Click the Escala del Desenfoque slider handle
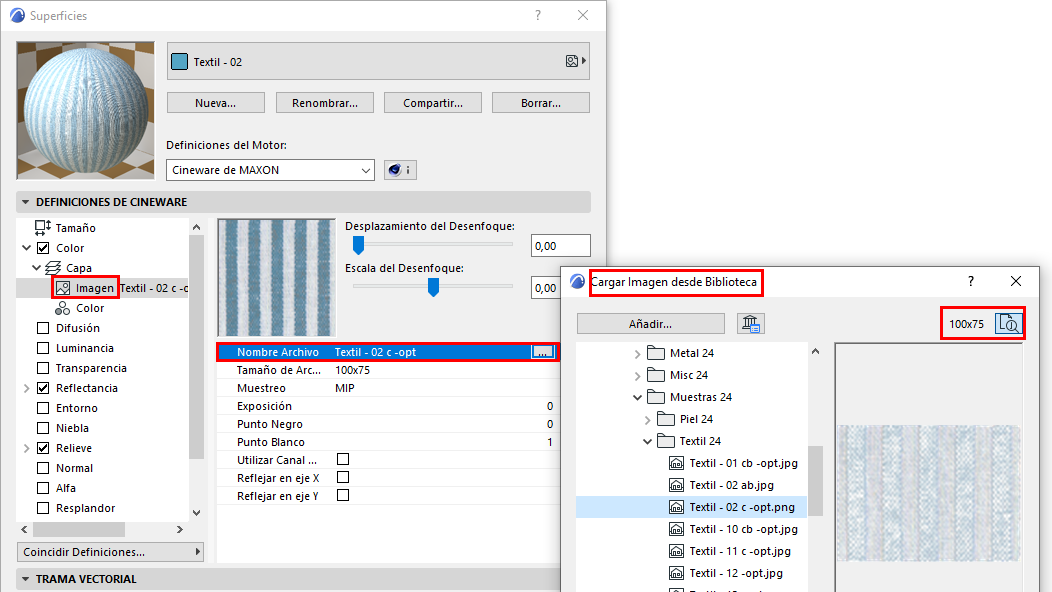This screenshot has width=1052, height=592. tap(433, 287)
